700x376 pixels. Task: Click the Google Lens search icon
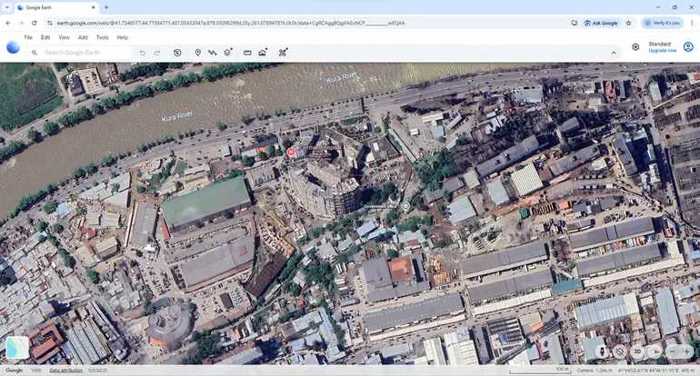point(574,23)
